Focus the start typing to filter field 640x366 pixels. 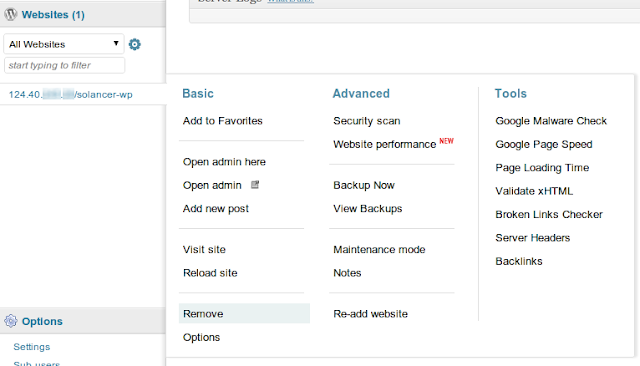point(64,65)
